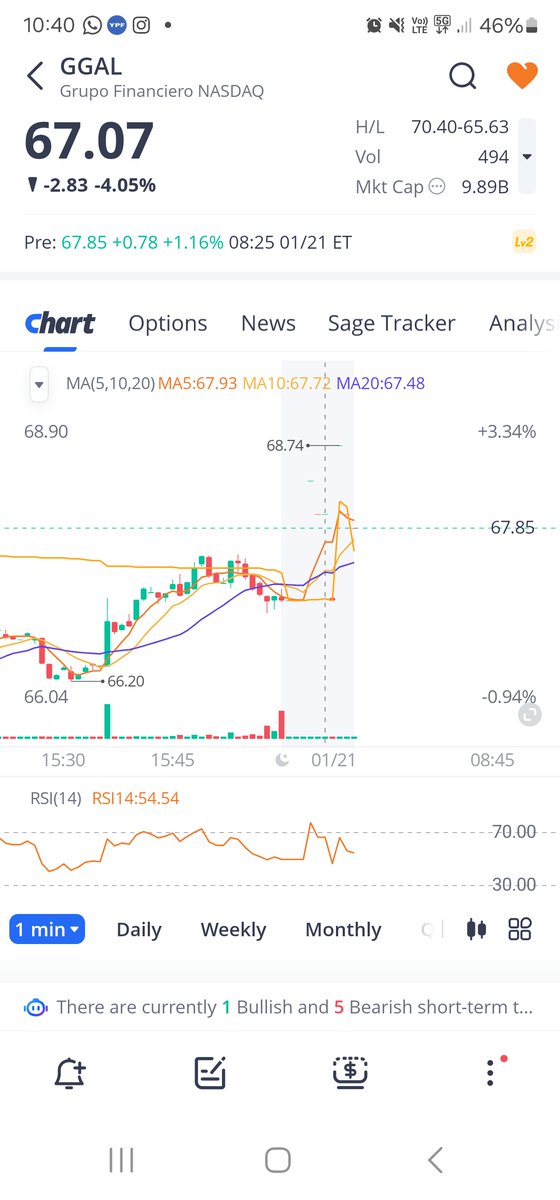This screenshot has height=1200, width=560.
Task: Switch to the Analysis tab
Action: coord(522,323)
